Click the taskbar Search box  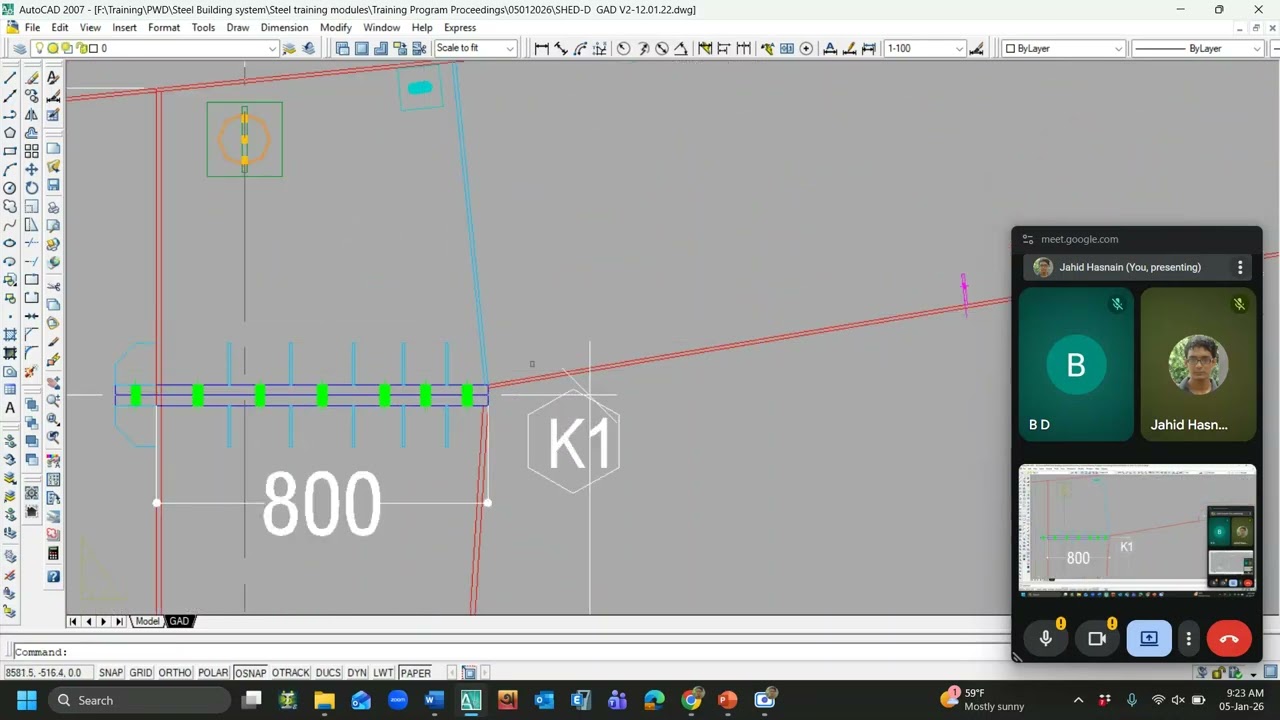click(137, 700)
